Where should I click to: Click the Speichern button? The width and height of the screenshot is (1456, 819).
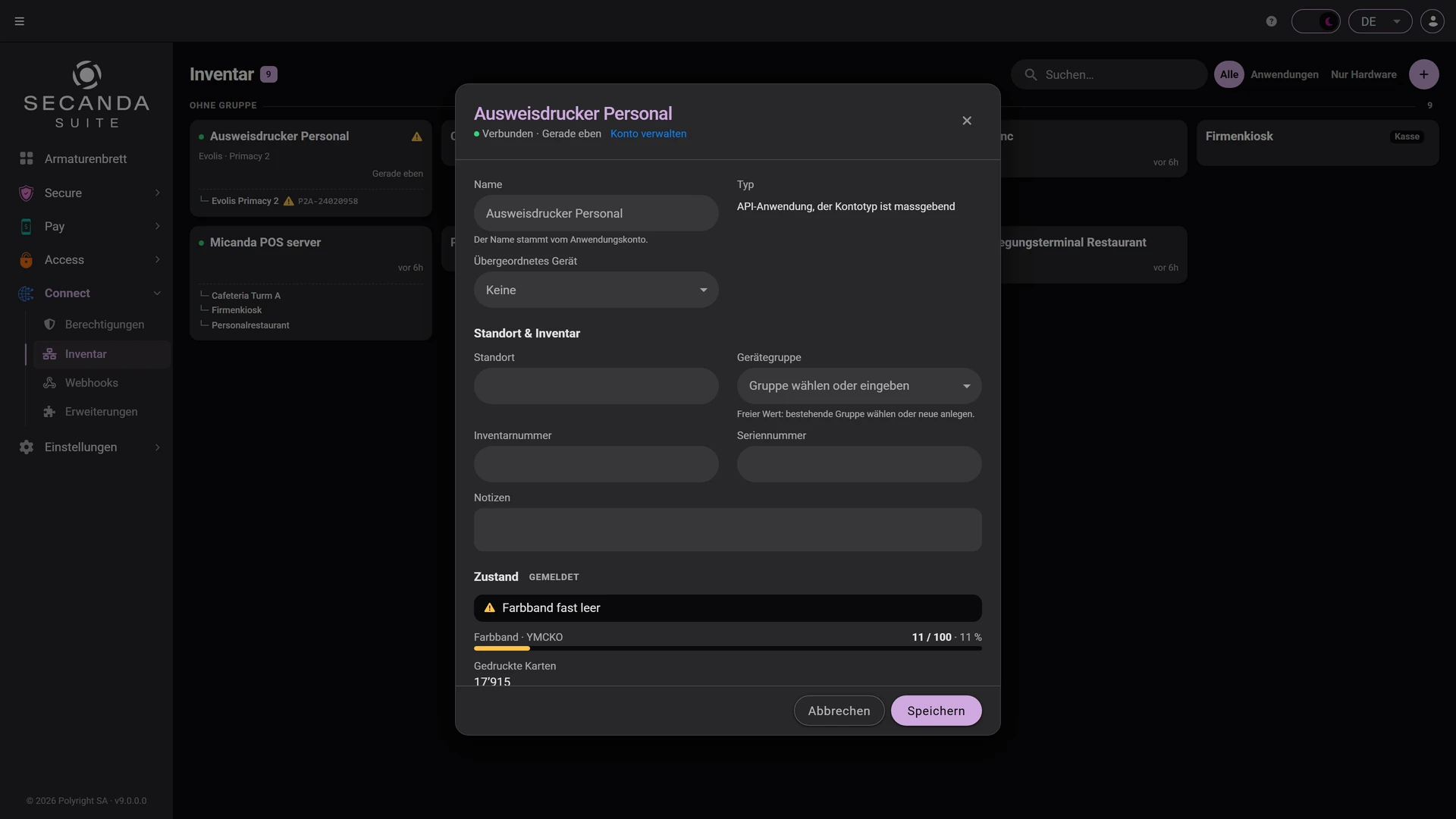point(937,711)
